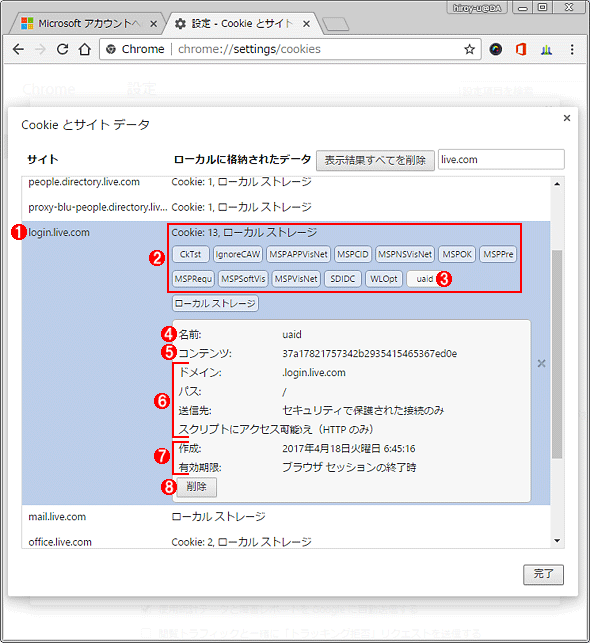Viewport: 590px width, 643px height.
Task: Select the MSPNSVisNet cookie chip
Action: tap(405, 254)
